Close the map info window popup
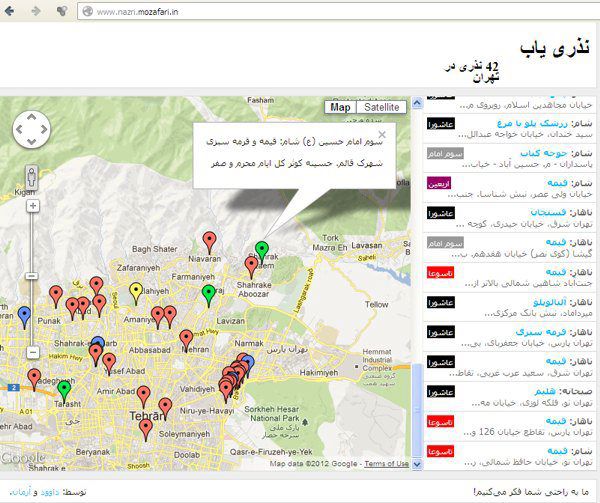The height and width of the screenshot is (503, 600). (x=382, y=134)
